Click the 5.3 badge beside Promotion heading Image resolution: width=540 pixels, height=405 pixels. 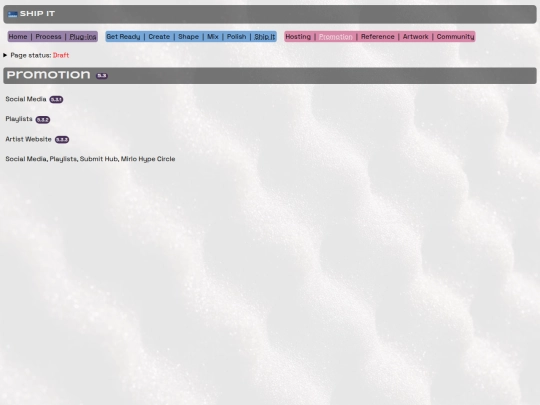click(102, 76)
